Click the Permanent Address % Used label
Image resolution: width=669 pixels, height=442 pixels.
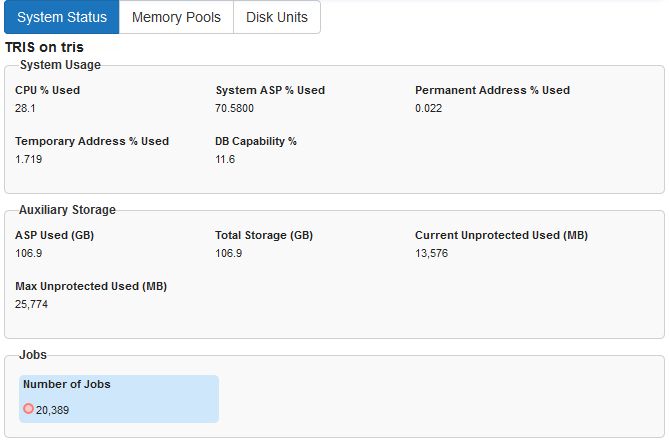(x=492, y=90)
